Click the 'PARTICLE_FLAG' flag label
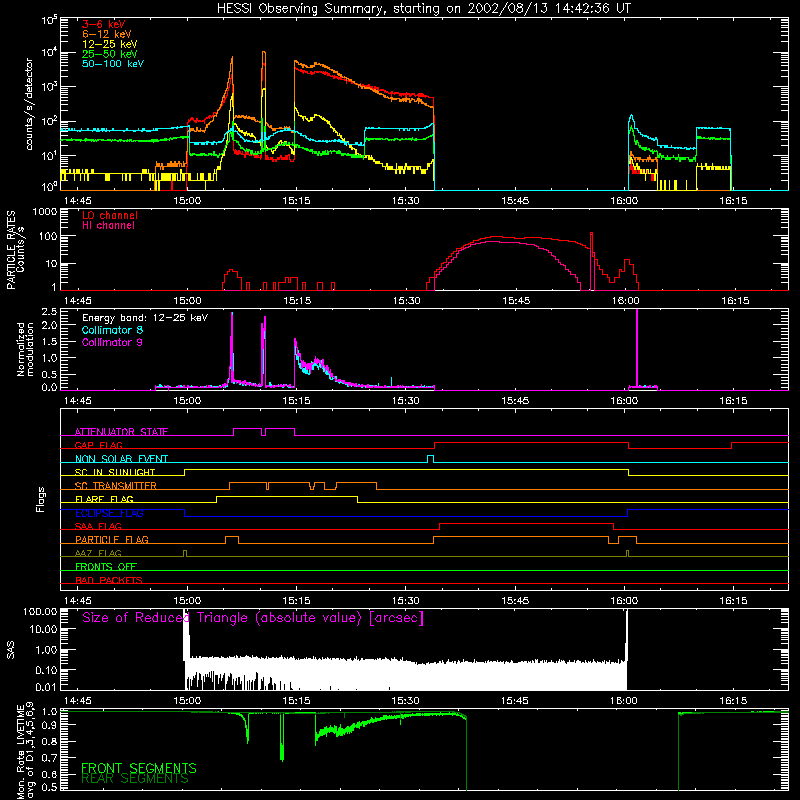800x800 pixels. 112,539
